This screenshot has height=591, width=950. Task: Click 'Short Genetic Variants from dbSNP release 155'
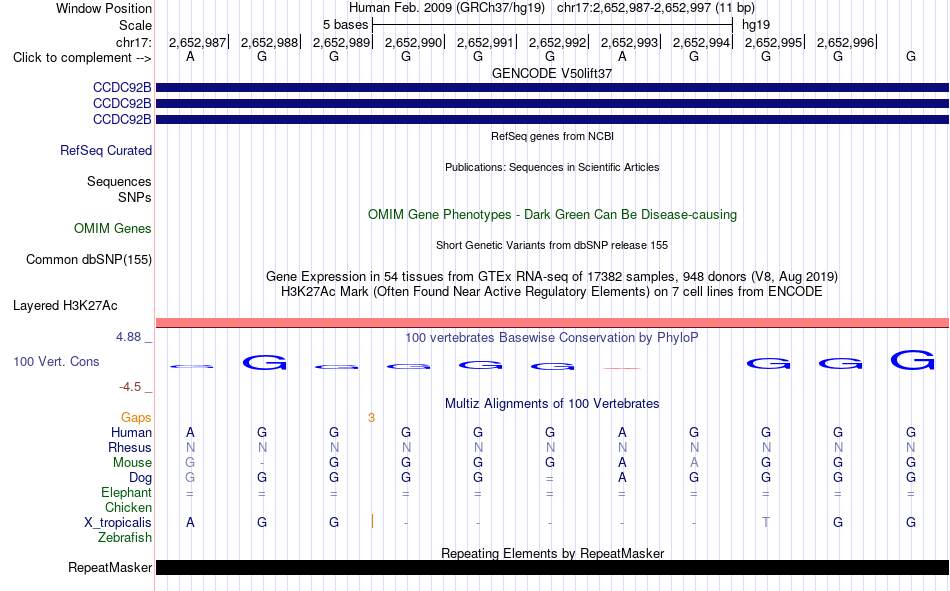(x=552, y=245)
